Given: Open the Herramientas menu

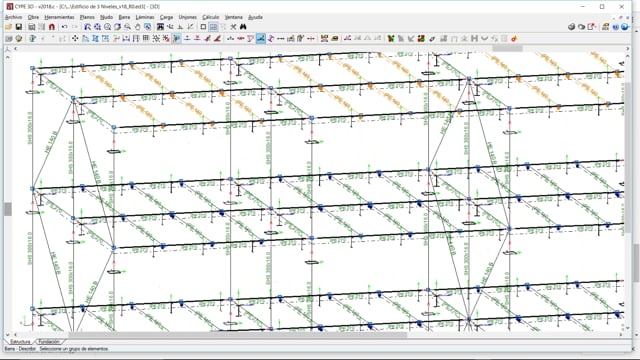Looking at the screenshot, I should click(59, 17).
